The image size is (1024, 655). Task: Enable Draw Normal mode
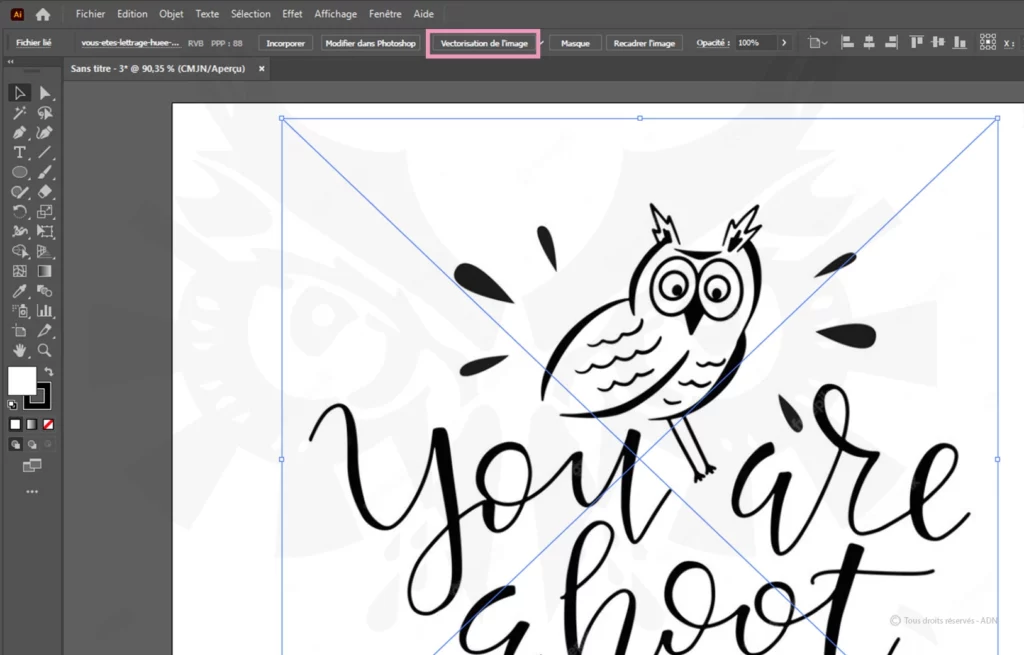(x=15, y=445)
